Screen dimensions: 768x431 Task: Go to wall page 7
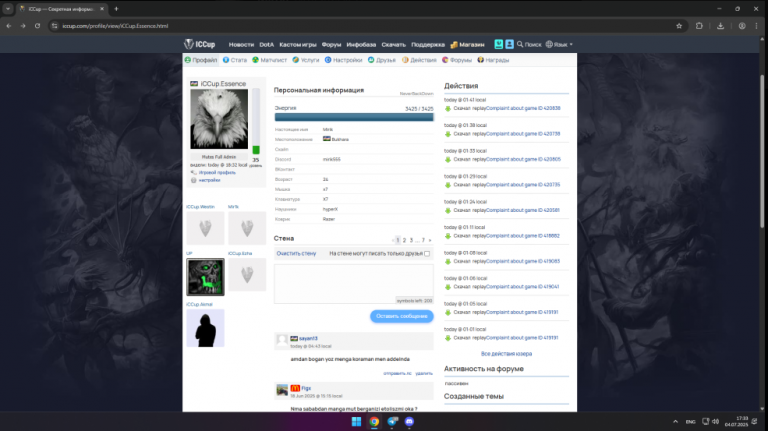(x=423, y=240)
